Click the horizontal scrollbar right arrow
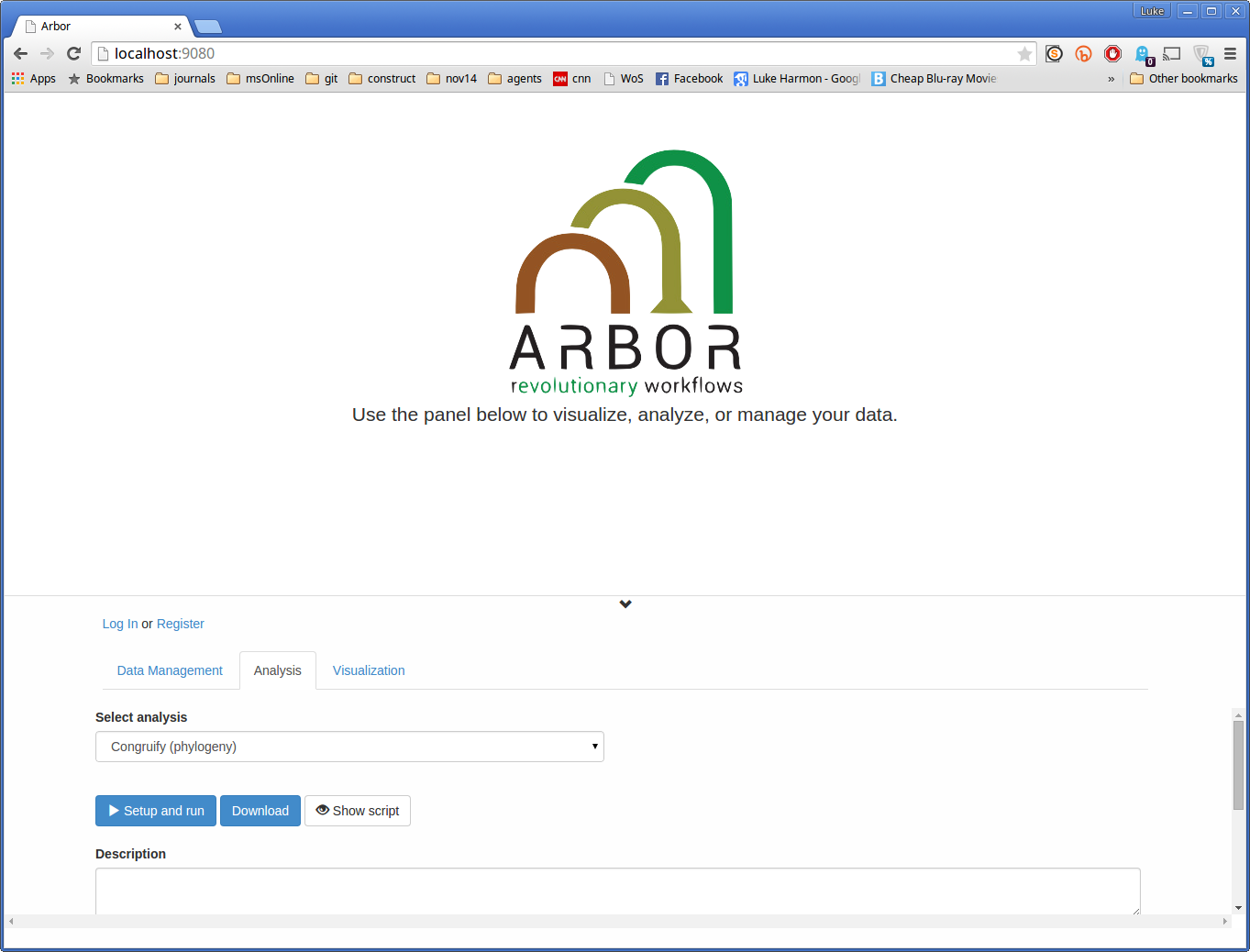1250x952 pixels. click(1224, 921)
